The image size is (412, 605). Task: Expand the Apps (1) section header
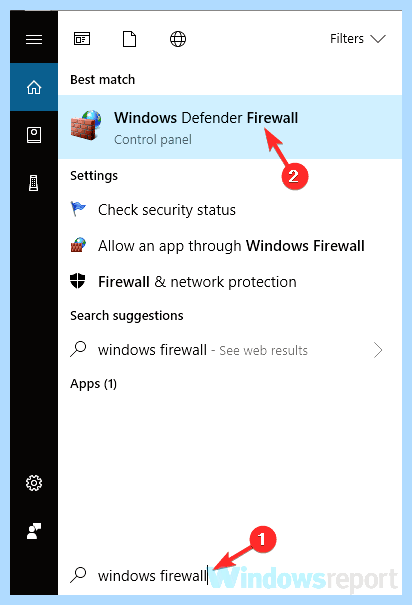(93, 384)
